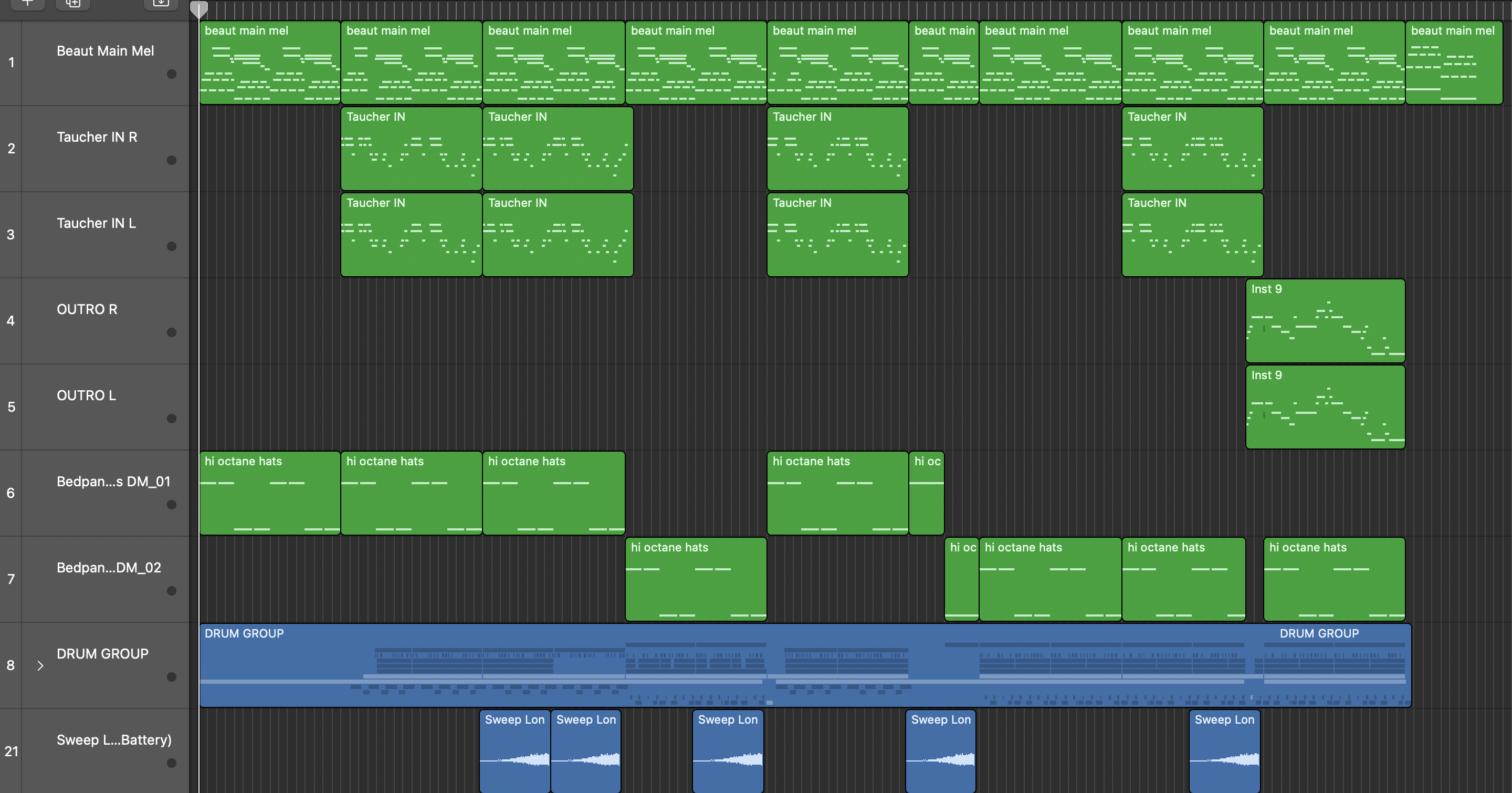The image size is (1512, 793).
Task: Select the last beaut main mel region at far right
Action: (1454, 63)
